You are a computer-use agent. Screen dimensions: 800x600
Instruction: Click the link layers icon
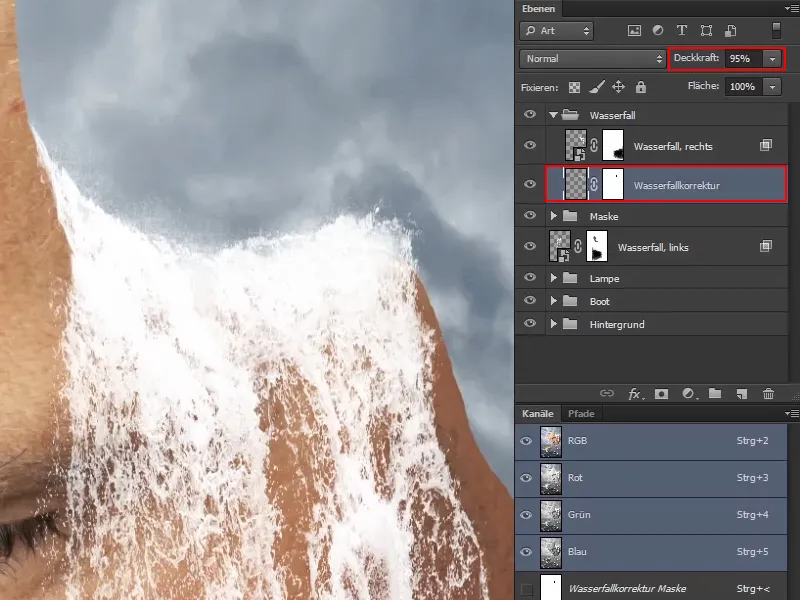point(607,393)
